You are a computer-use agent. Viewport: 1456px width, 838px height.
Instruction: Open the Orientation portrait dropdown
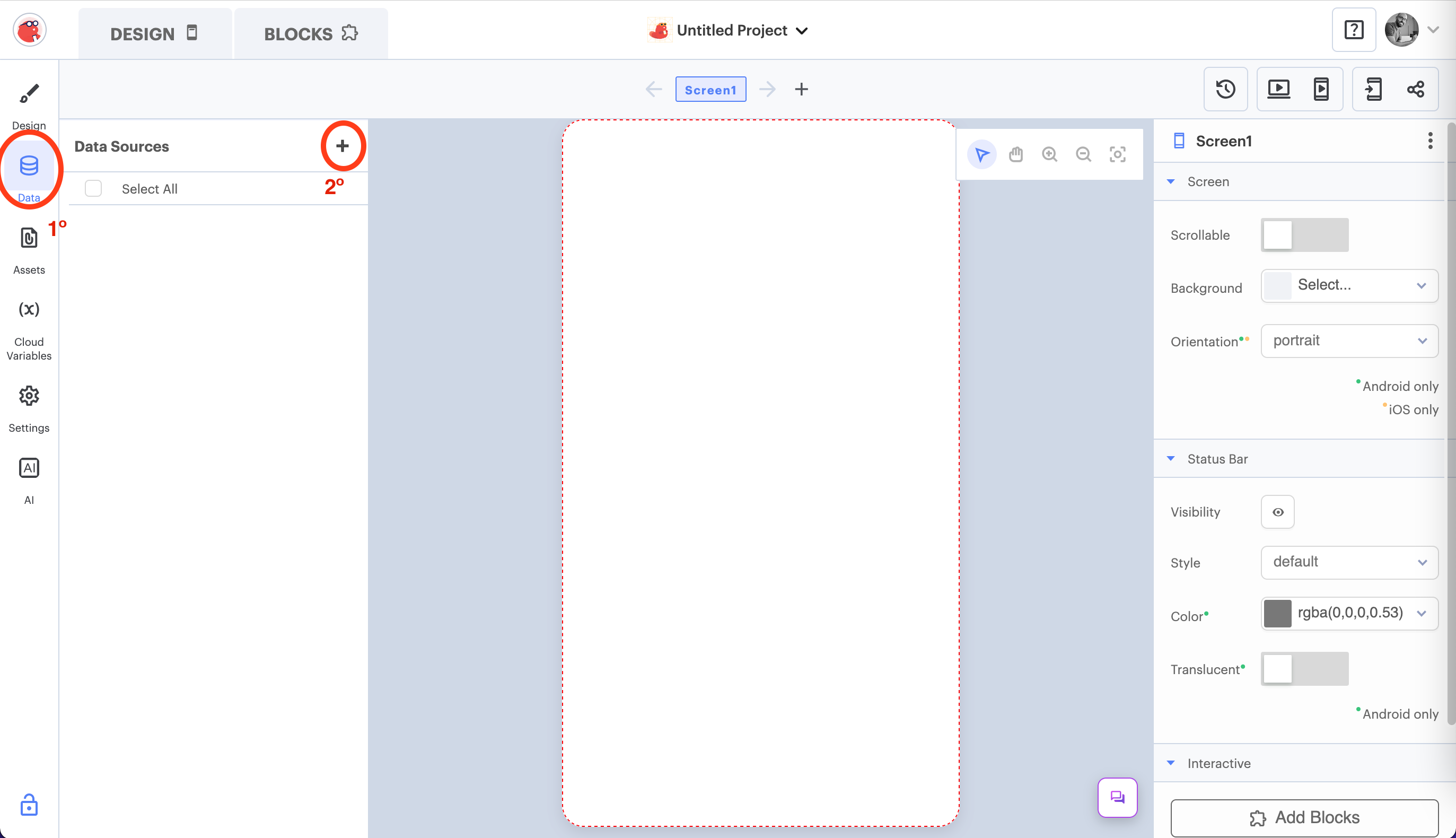pyautogui.click(x=1349, y=341)
